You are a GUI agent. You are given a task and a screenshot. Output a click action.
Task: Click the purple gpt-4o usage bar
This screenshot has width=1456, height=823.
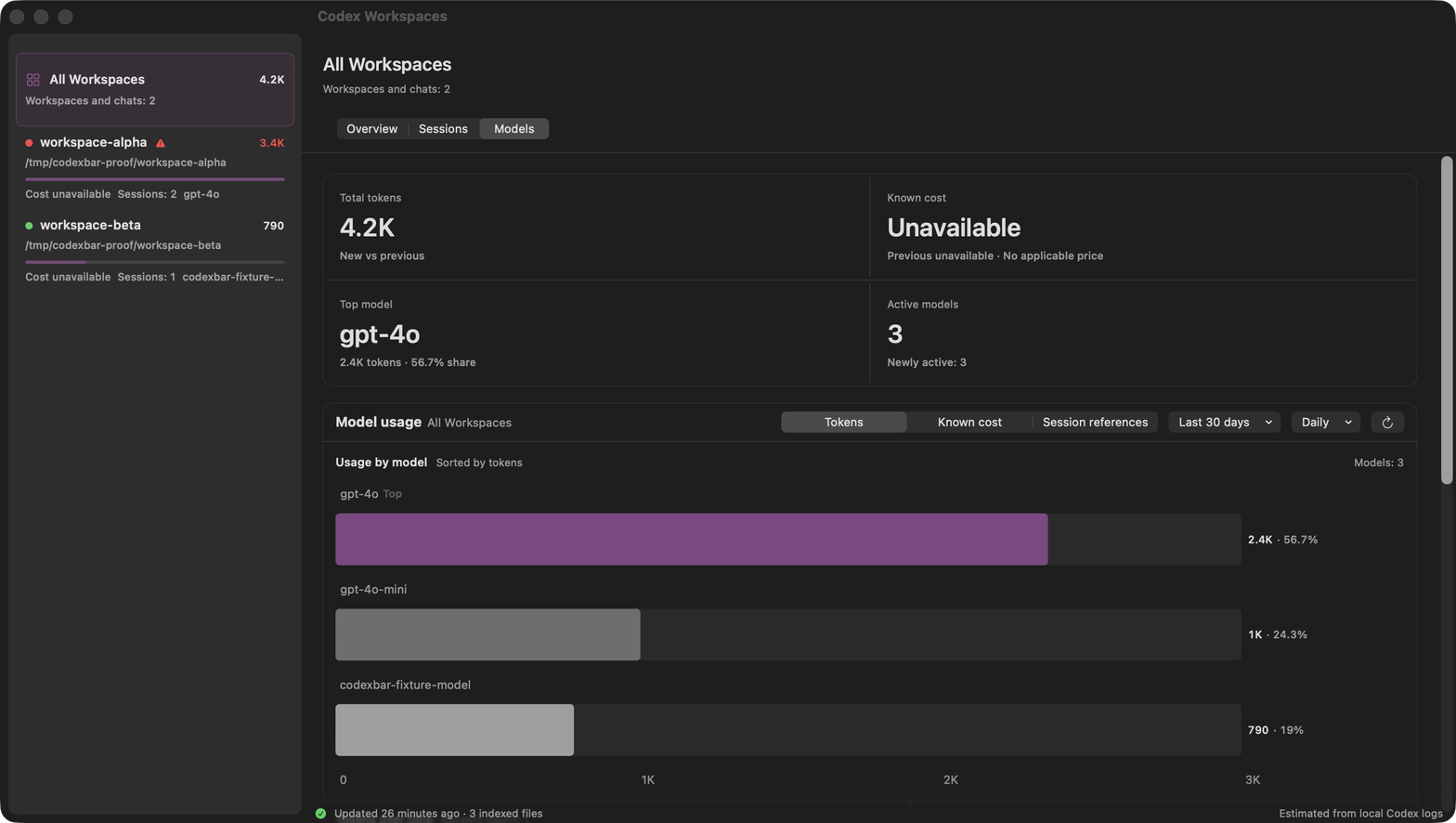691,540
